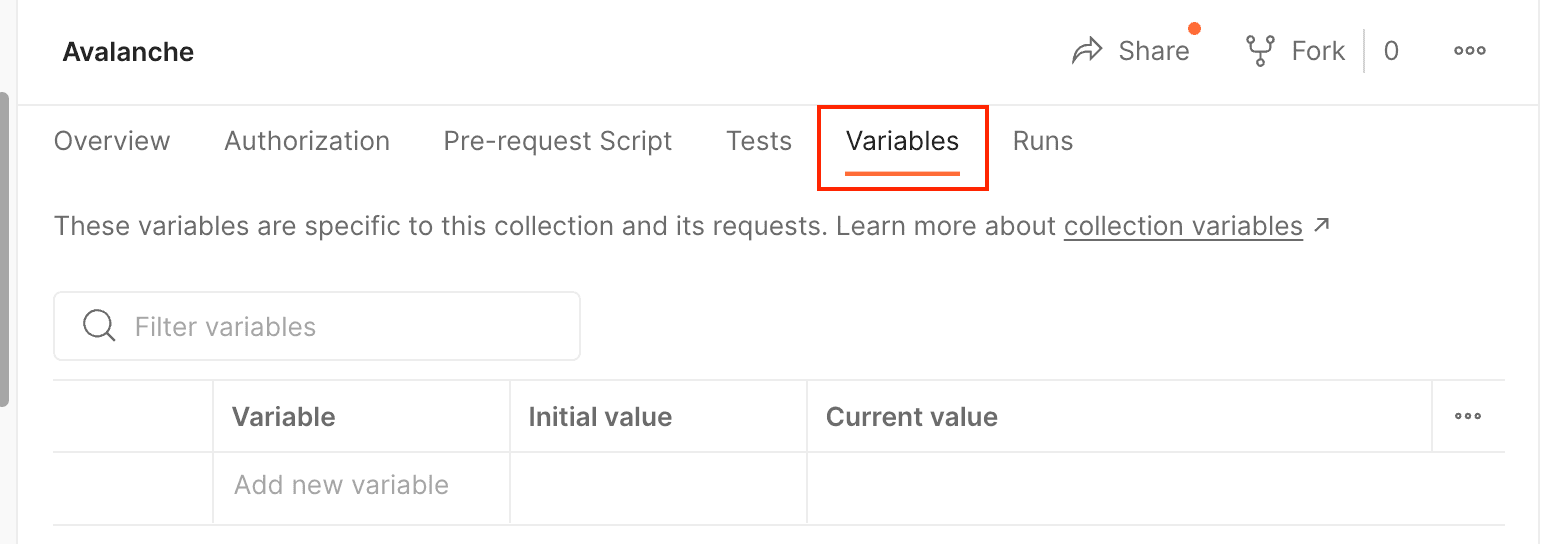Open the variables table column options ellipsis

1467,417
